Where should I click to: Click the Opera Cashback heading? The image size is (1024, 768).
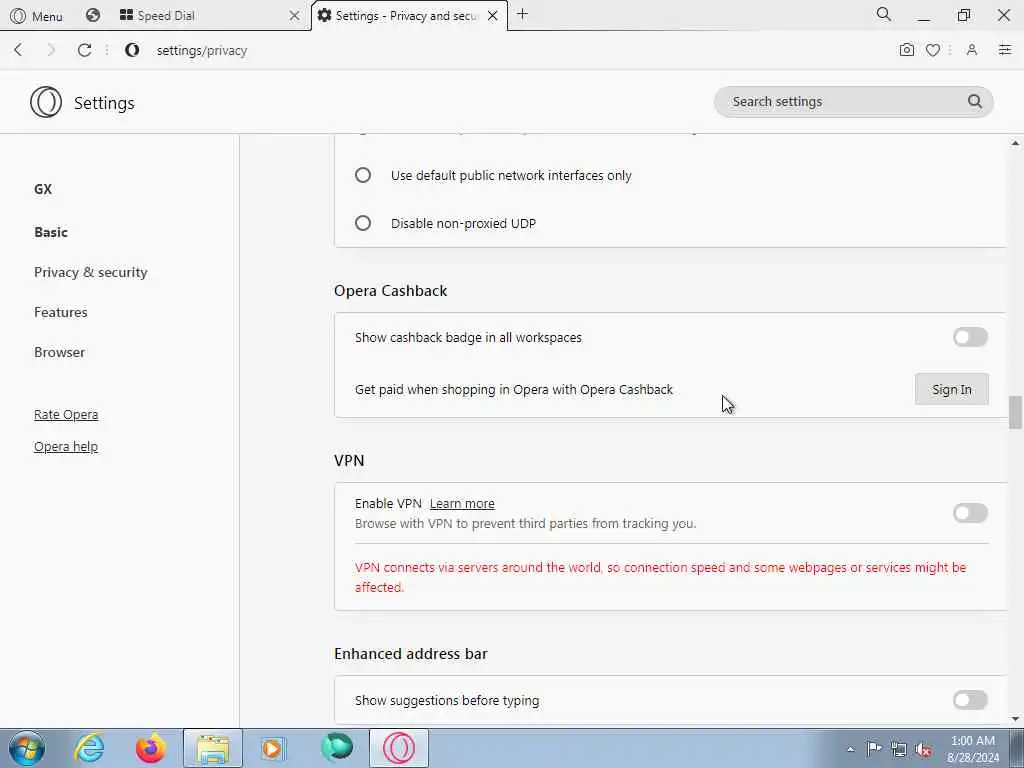[x=391, y=291]
